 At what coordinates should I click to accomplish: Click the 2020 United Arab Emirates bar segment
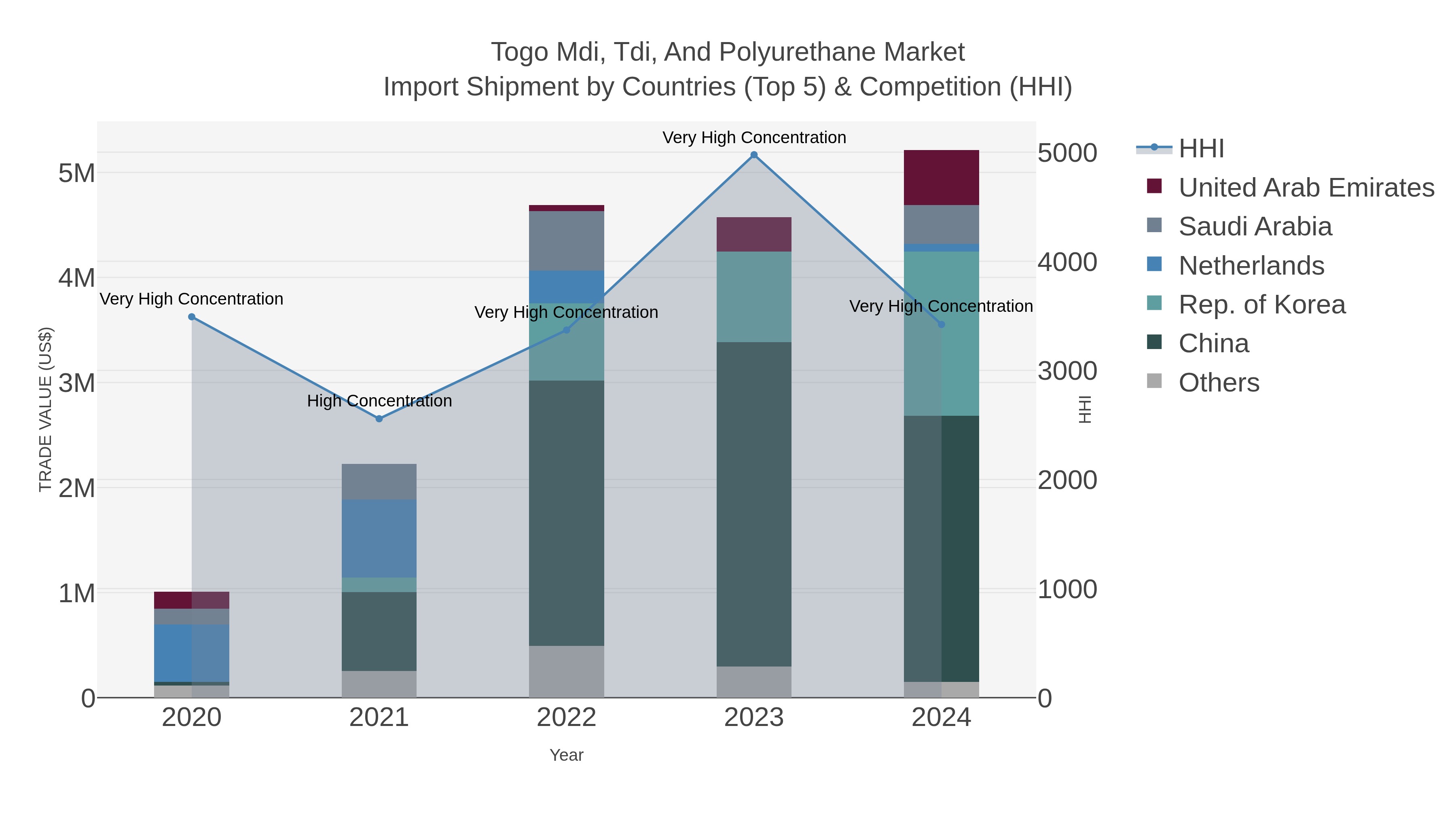pyautogui.click(x=192, y=600)
